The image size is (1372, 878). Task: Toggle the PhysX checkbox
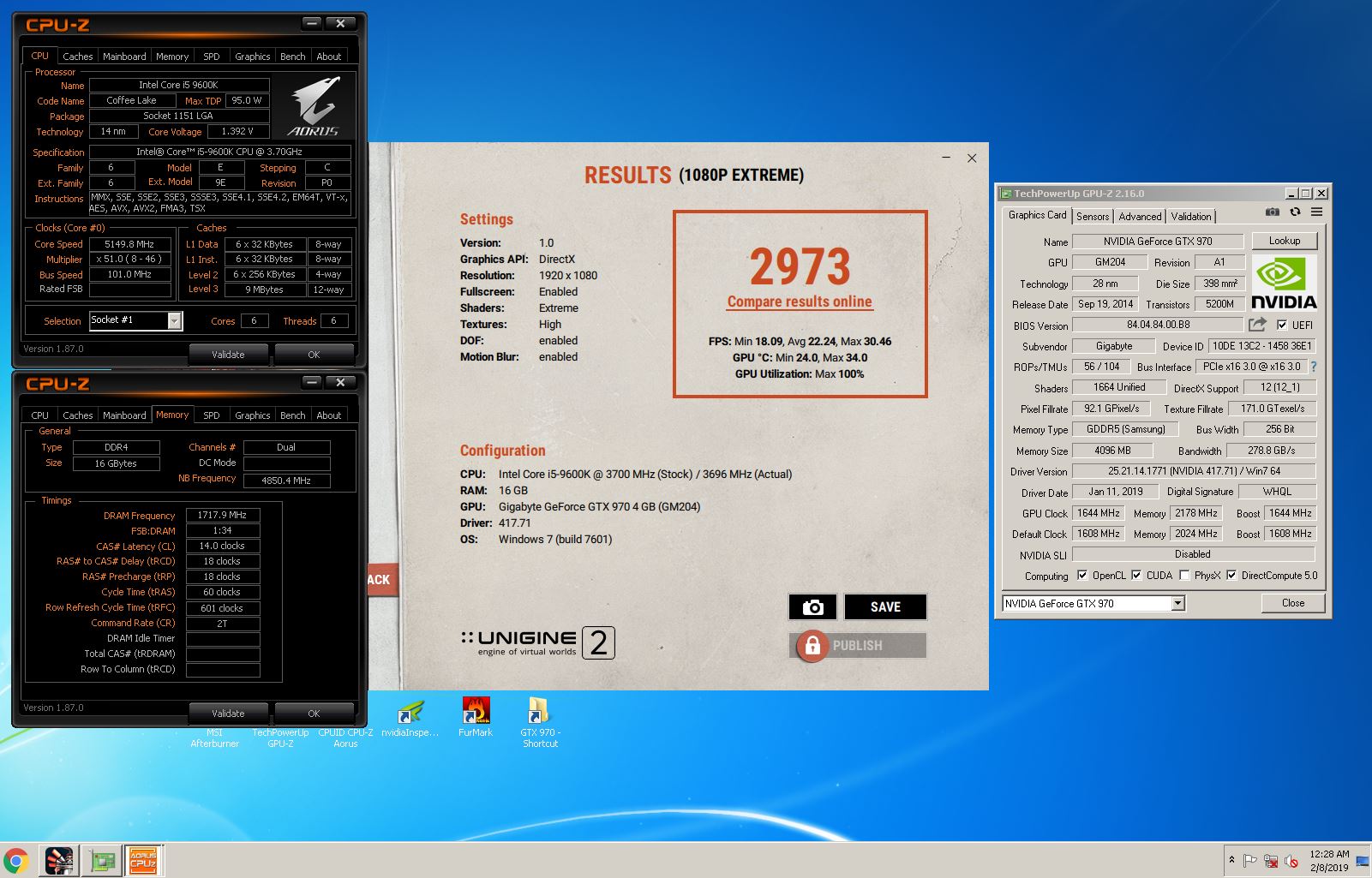coord(1184,576)
